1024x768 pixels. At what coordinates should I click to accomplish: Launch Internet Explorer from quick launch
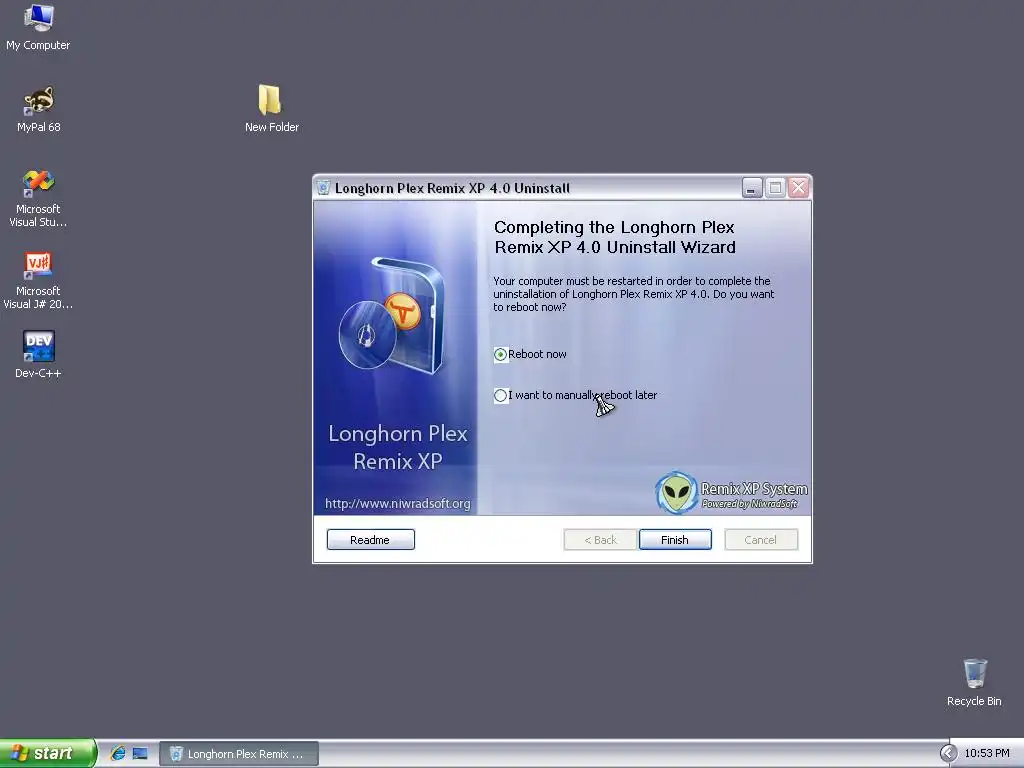click(118, 753)
